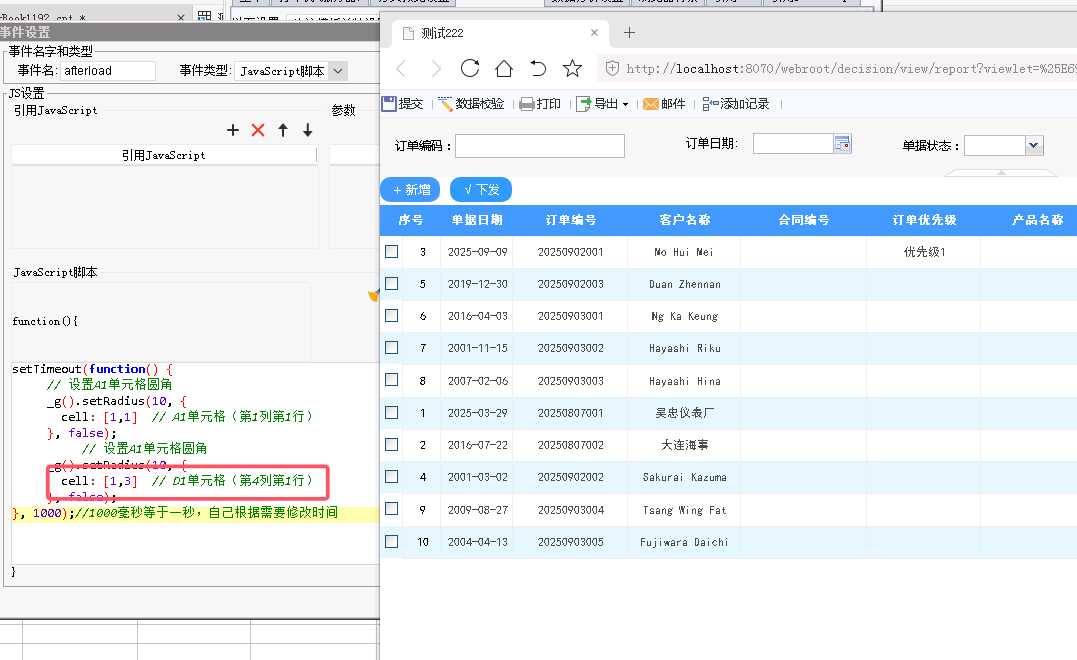Click the plus icon to add JavaScript reference
The image size is (1077, 660).
pyautogui.click(x=233, y=130)
